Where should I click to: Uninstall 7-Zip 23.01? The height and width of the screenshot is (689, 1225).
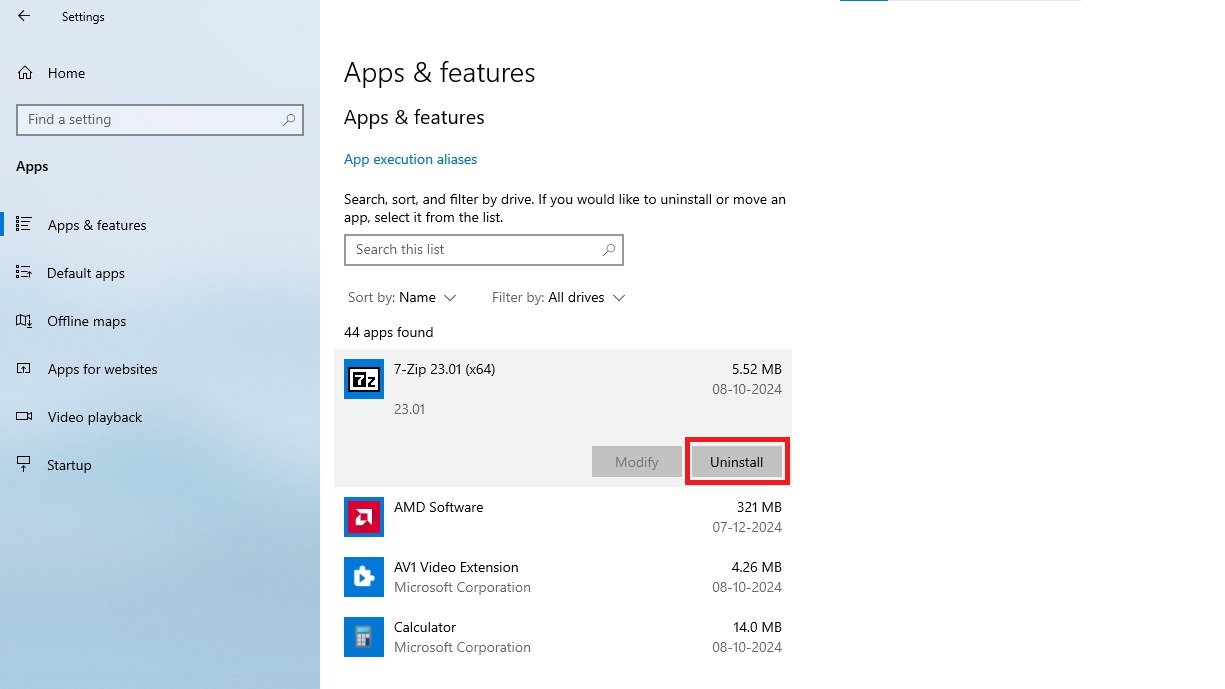click(737, 462)
